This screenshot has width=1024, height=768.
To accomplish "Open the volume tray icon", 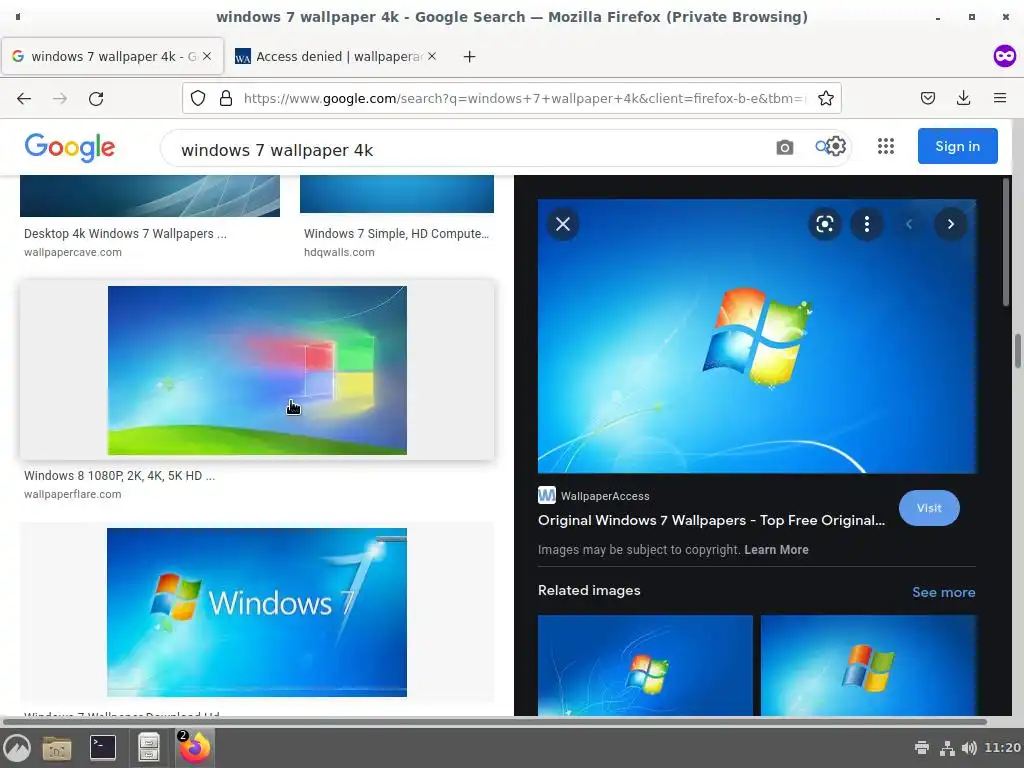I will (x=969, y=748).
